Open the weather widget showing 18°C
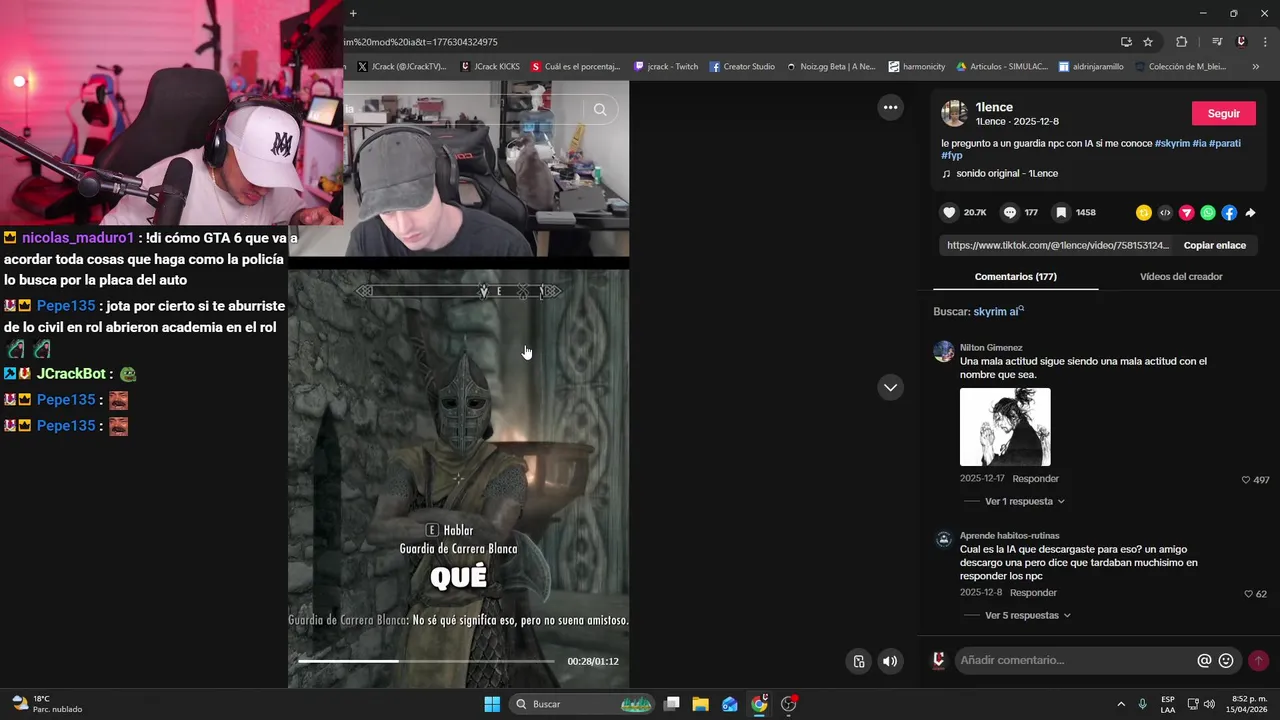 pyautogui.click(x=46, y=704)
